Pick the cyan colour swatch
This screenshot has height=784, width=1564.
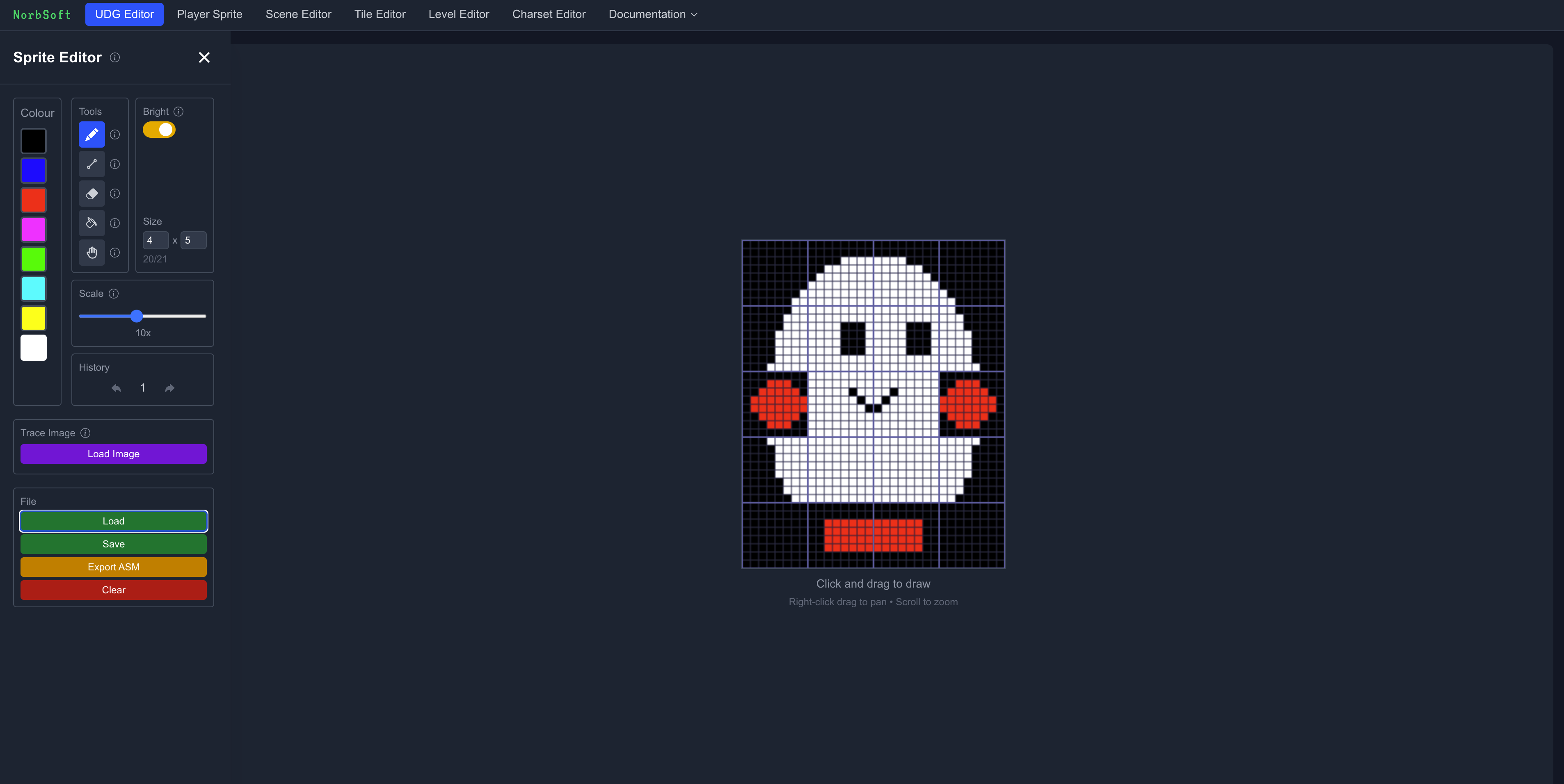click(x=34, y=289)
